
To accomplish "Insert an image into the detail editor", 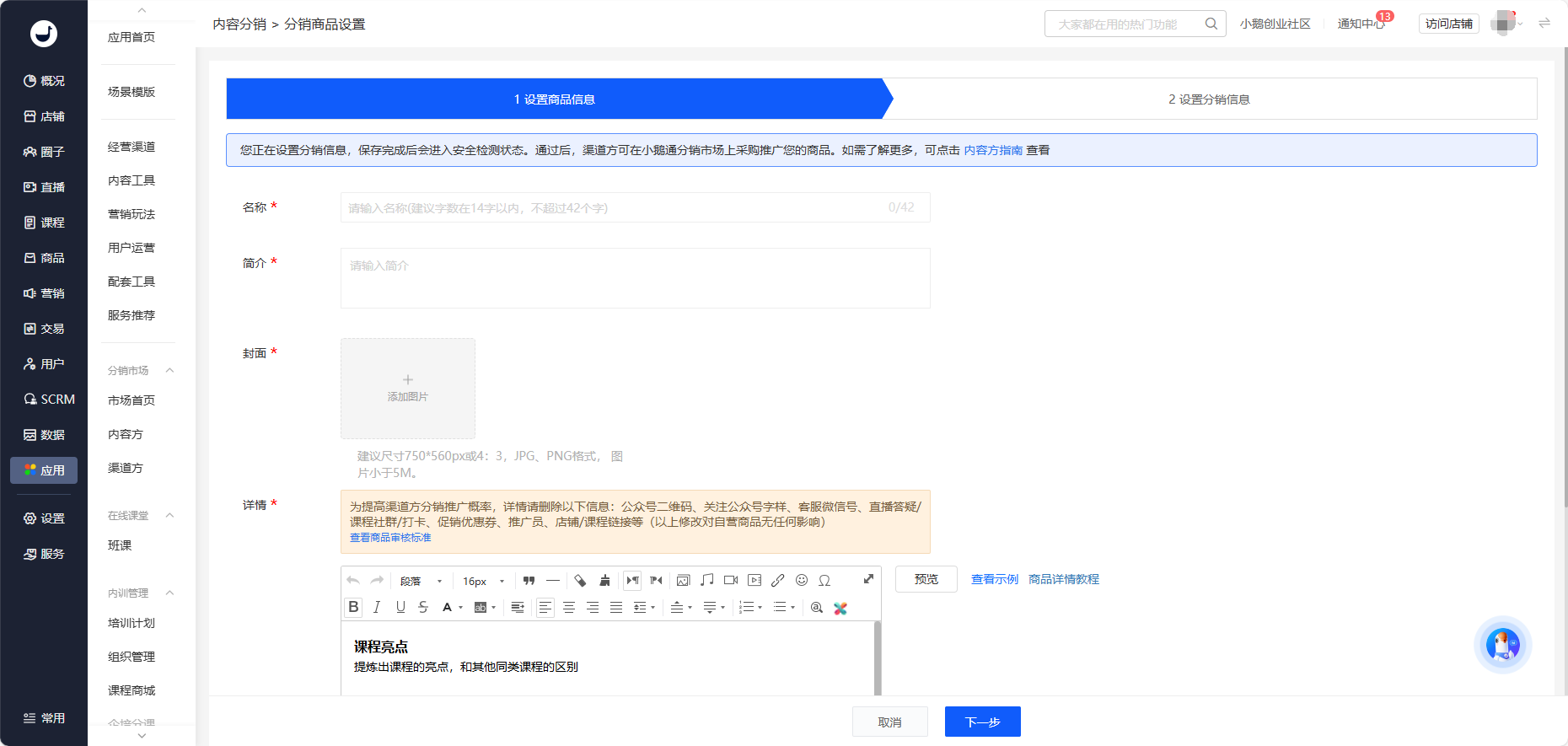I will tap(684, 580).
